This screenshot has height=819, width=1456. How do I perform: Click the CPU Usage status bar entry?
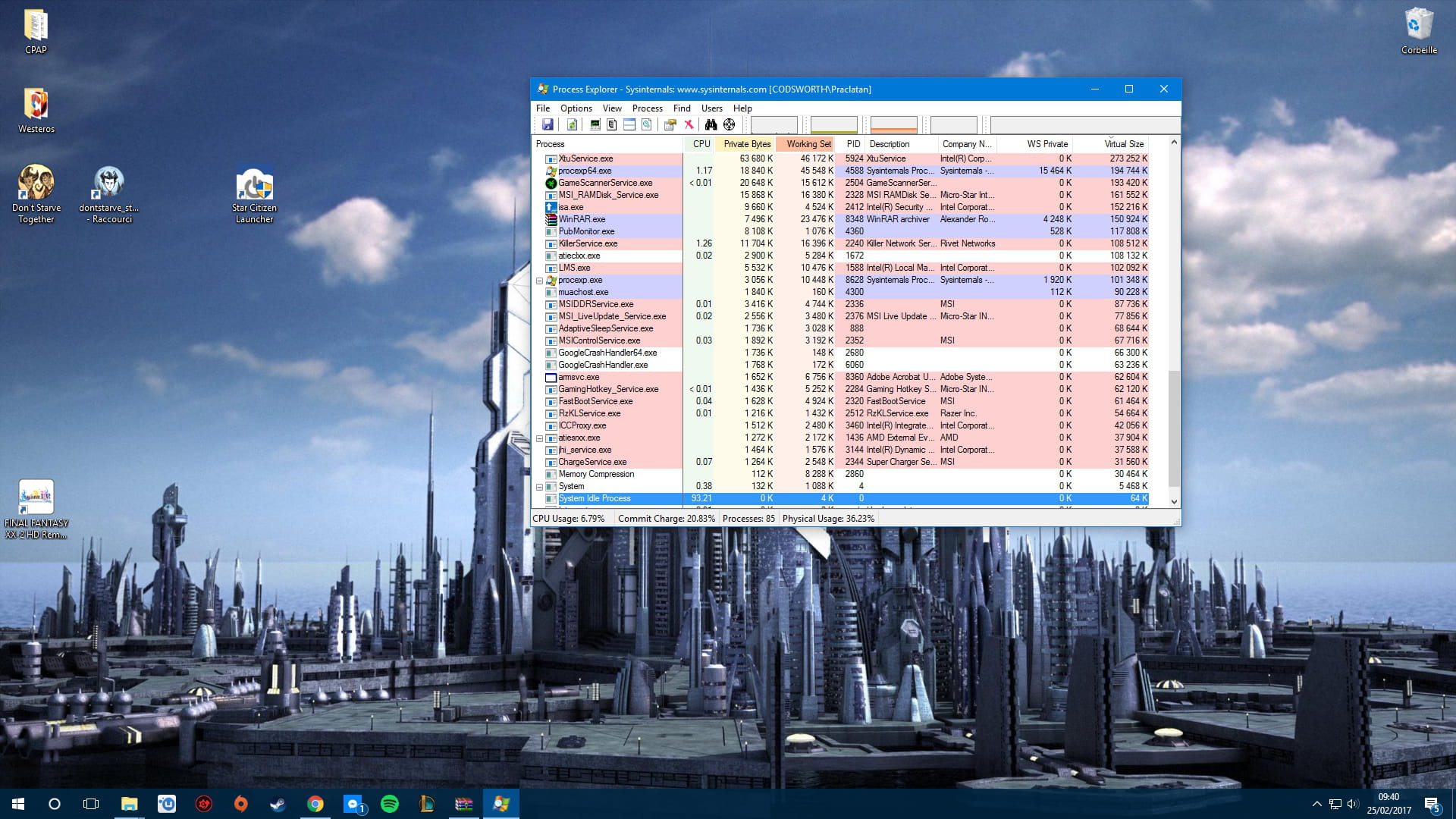pyautogui.click(x=569, y=519)
